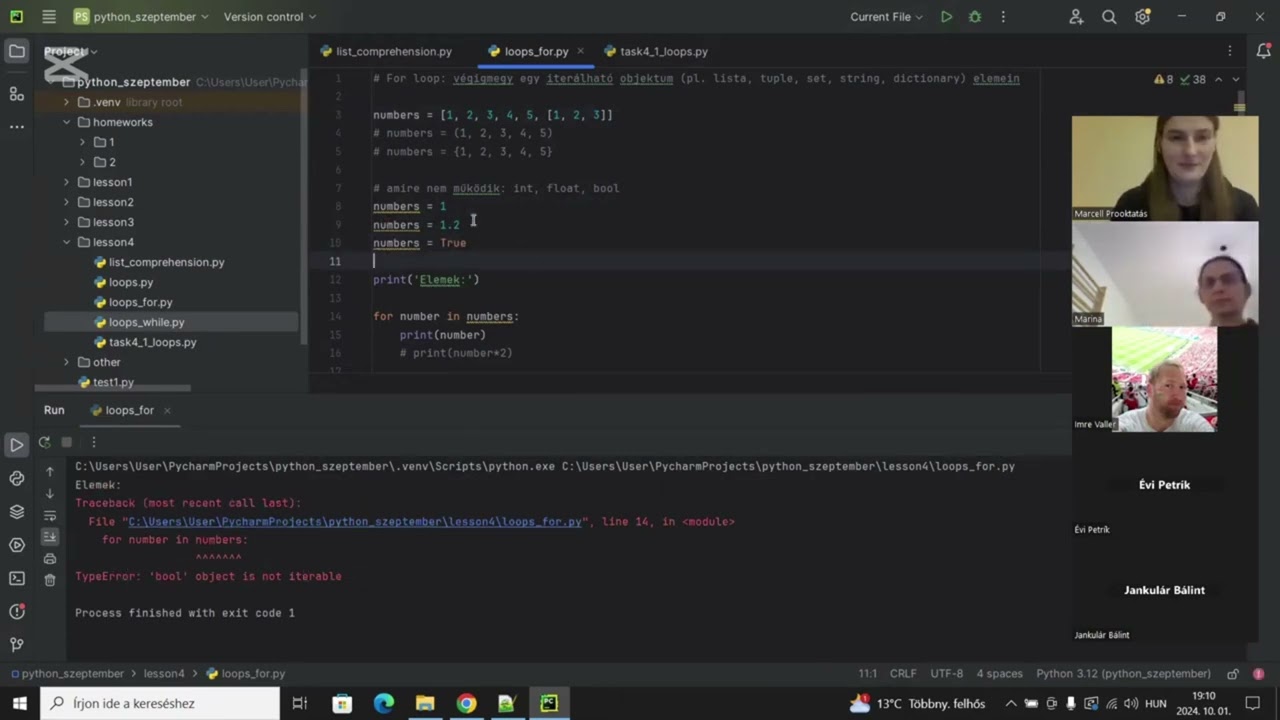Expand the .venv folder

coord(67,102)
